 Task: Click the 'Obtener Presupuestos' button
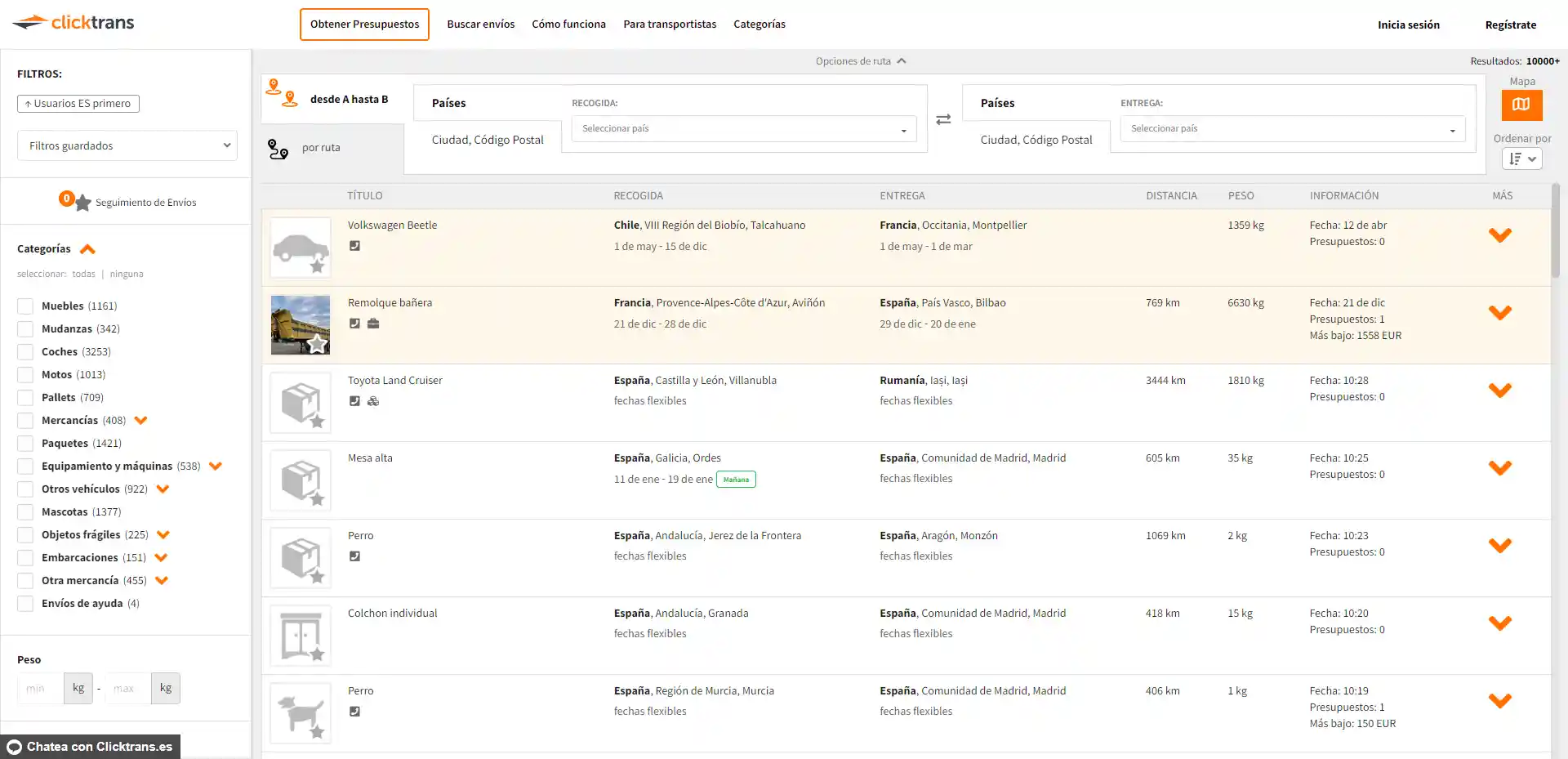(364, 25)
